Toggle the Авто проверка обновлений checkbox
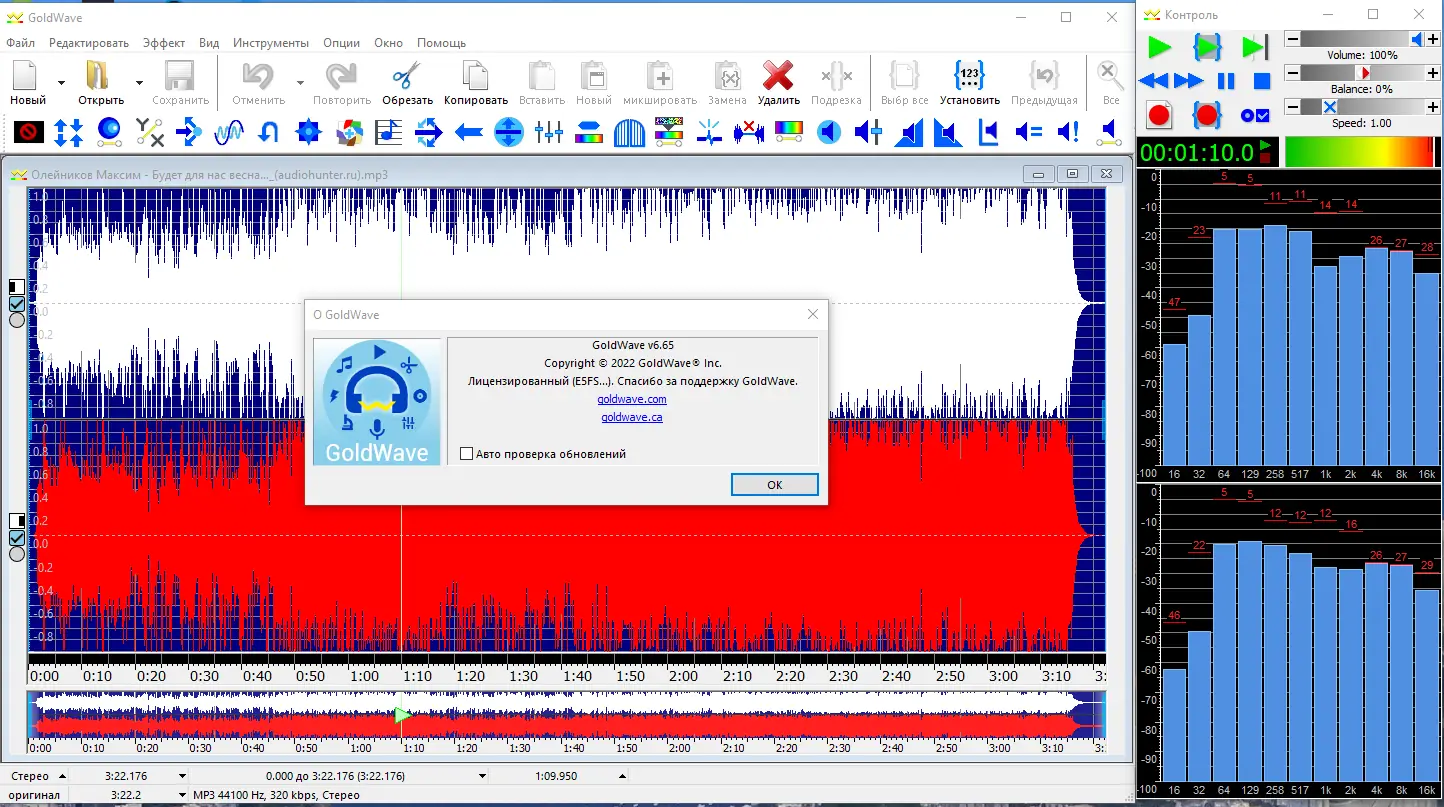 click(466, 454)
